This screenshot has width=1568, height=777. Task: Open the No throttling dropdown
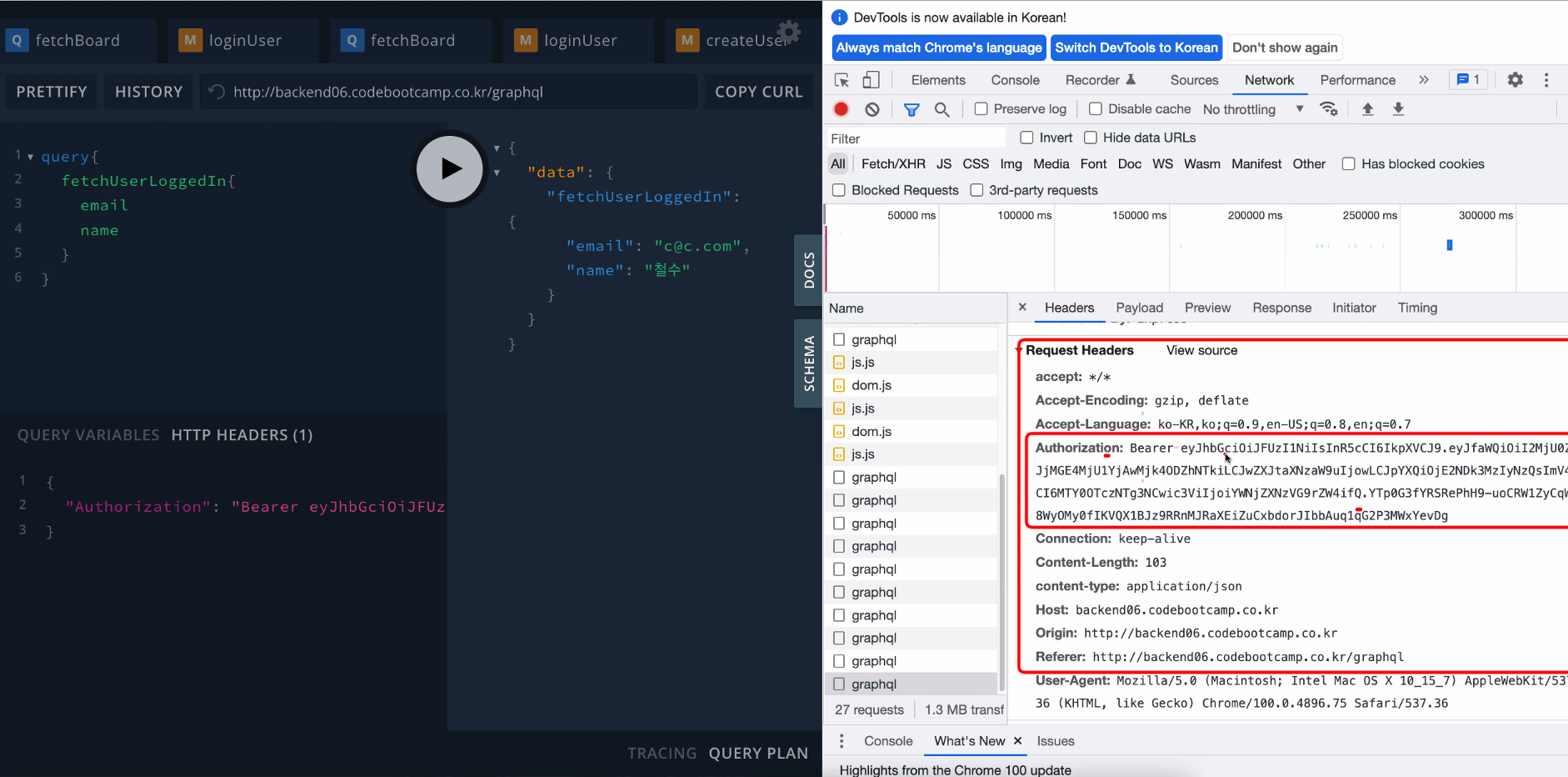tap(1253, 109)
